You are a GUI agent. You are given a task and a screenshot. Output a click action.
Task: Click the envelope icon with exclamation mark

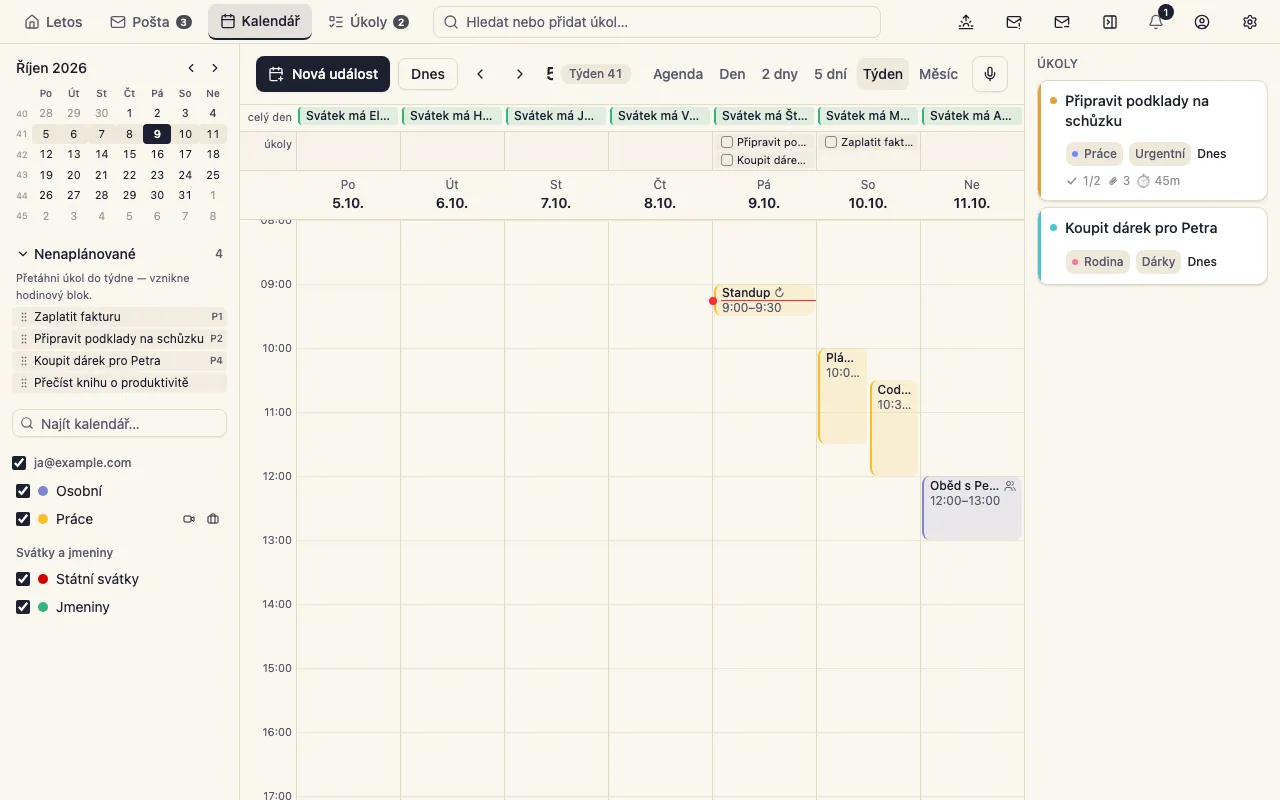click(x=1014, y=22)
